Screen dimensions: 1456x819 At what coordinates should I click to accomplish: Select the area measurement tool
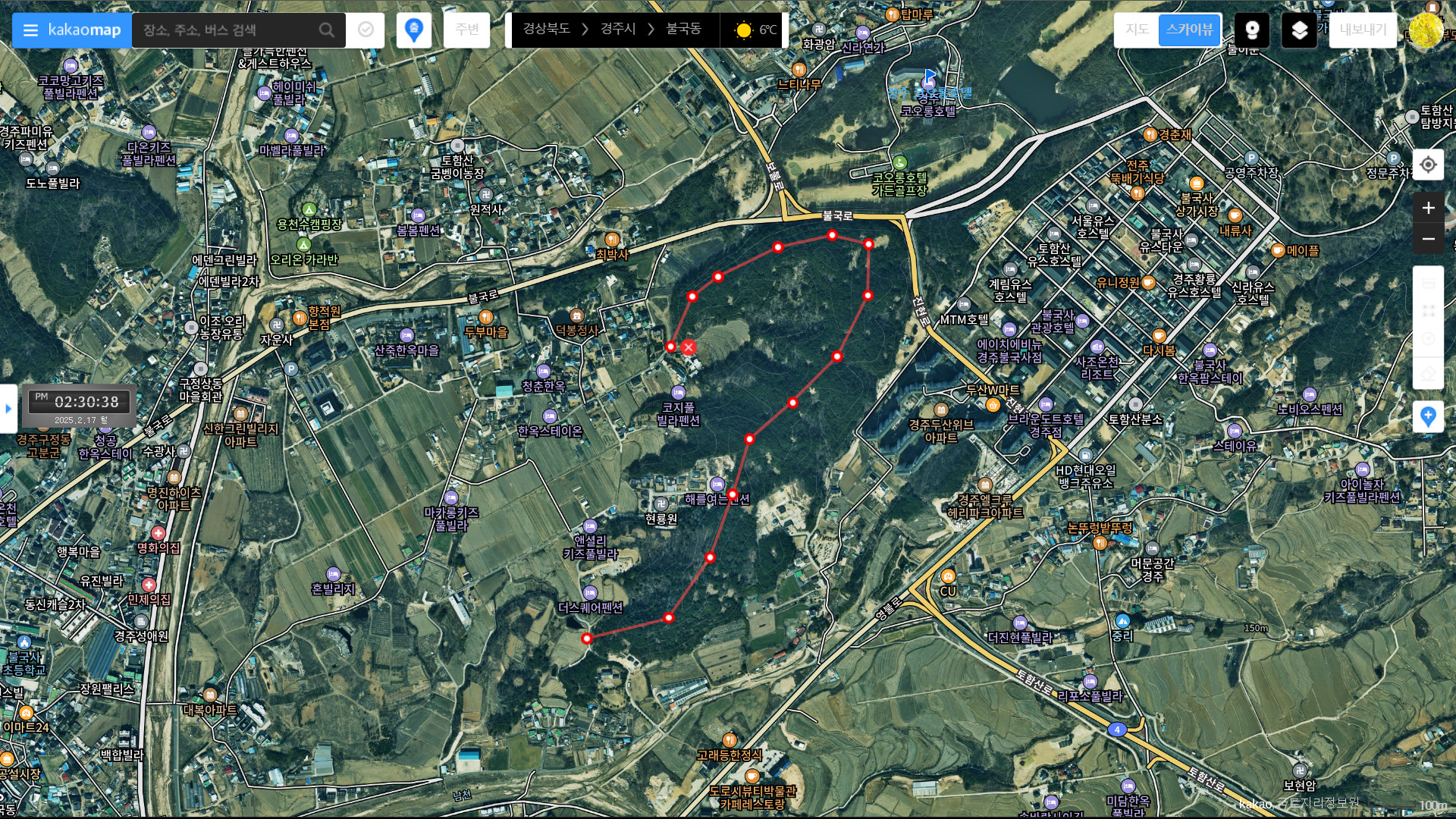click(x=1428, y=311)
